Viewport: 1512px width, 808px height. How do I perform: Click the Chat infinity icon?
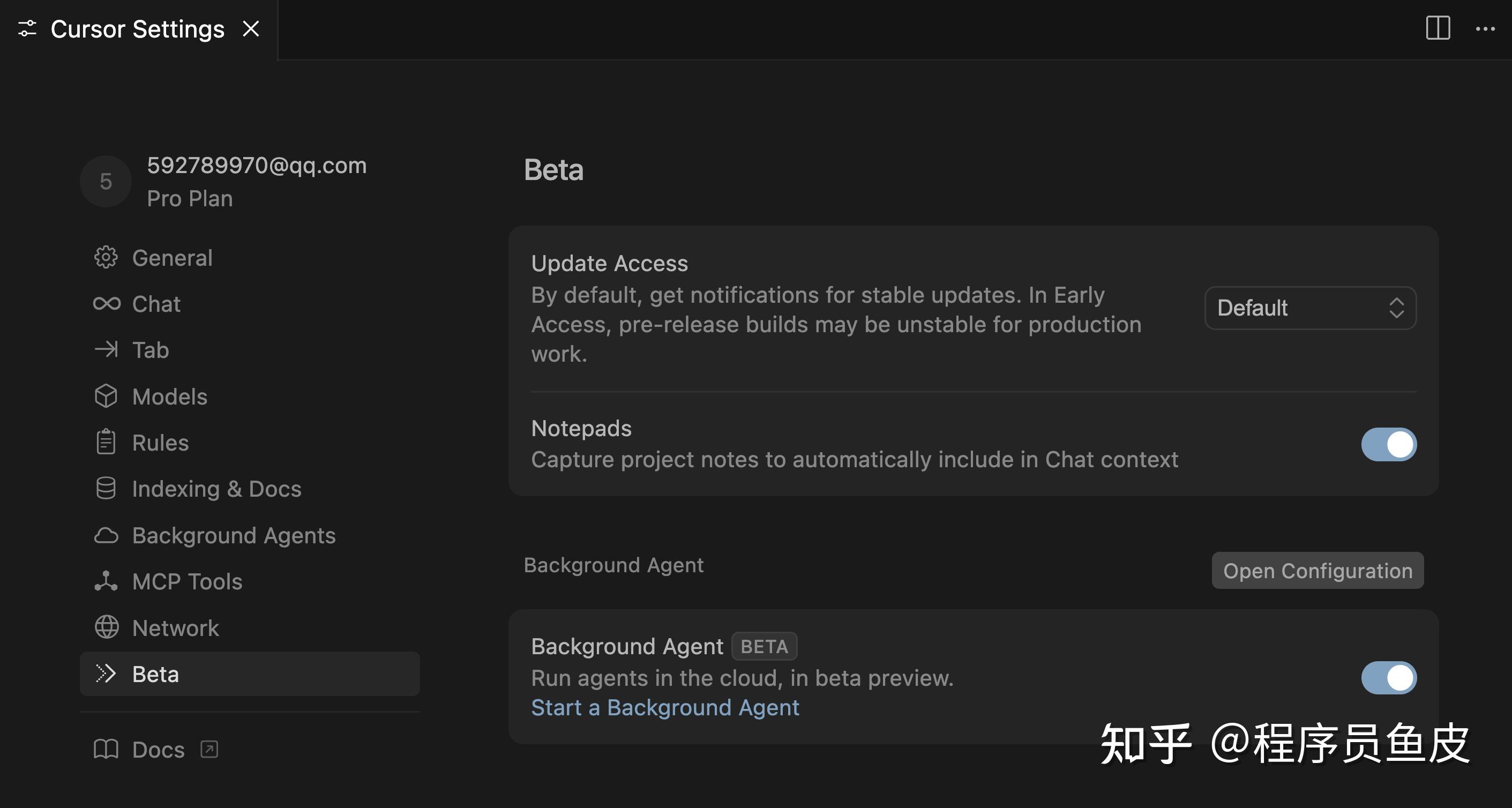pyautogui.click(x=106, y=304)
